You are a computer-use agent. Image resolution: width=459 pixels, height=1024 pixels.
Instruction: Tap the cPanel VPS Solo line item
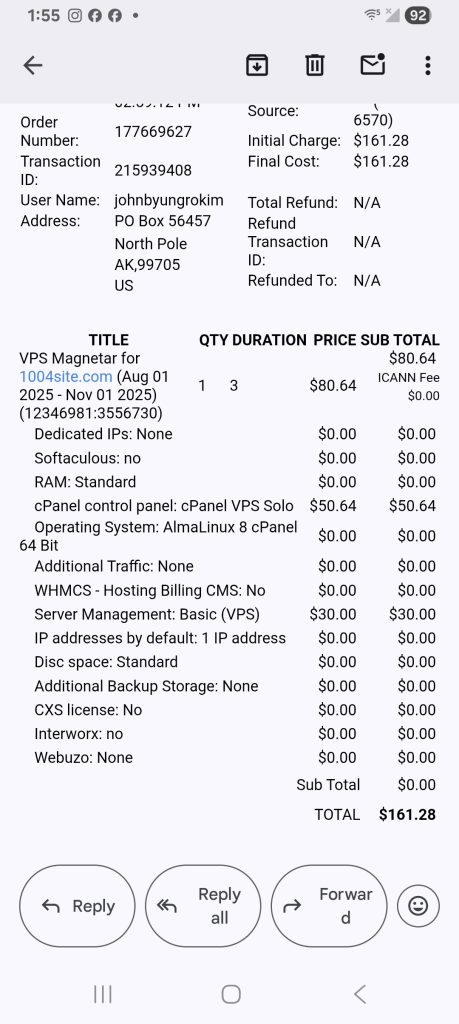(x=164, y=505)
